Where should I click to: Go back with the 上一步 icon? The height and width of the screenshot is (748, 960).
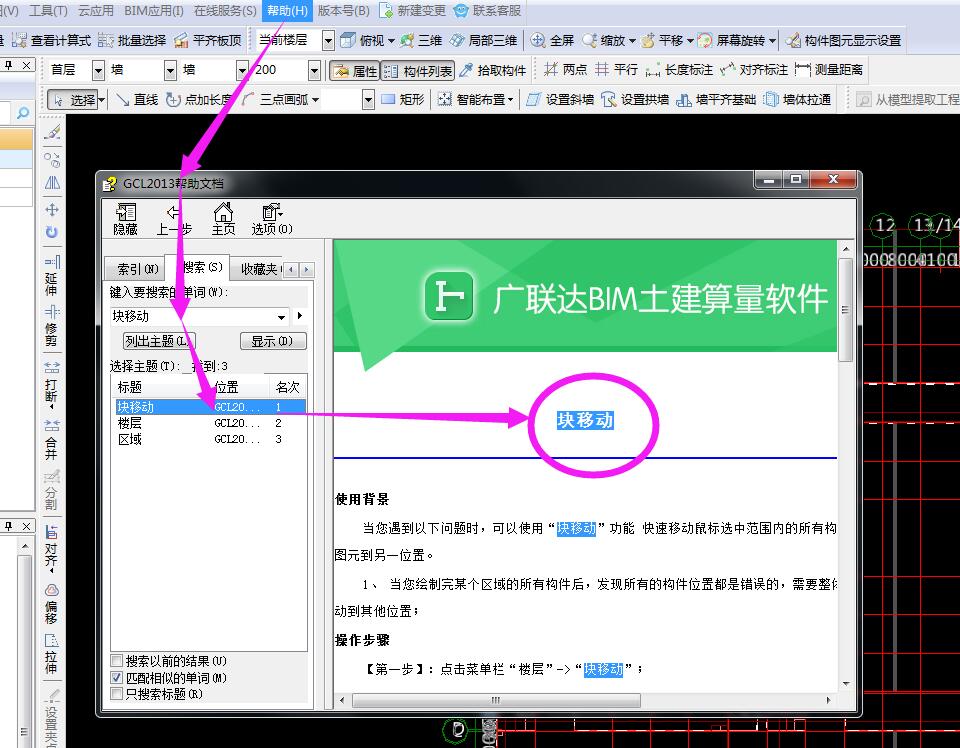[x=174, y=219]
